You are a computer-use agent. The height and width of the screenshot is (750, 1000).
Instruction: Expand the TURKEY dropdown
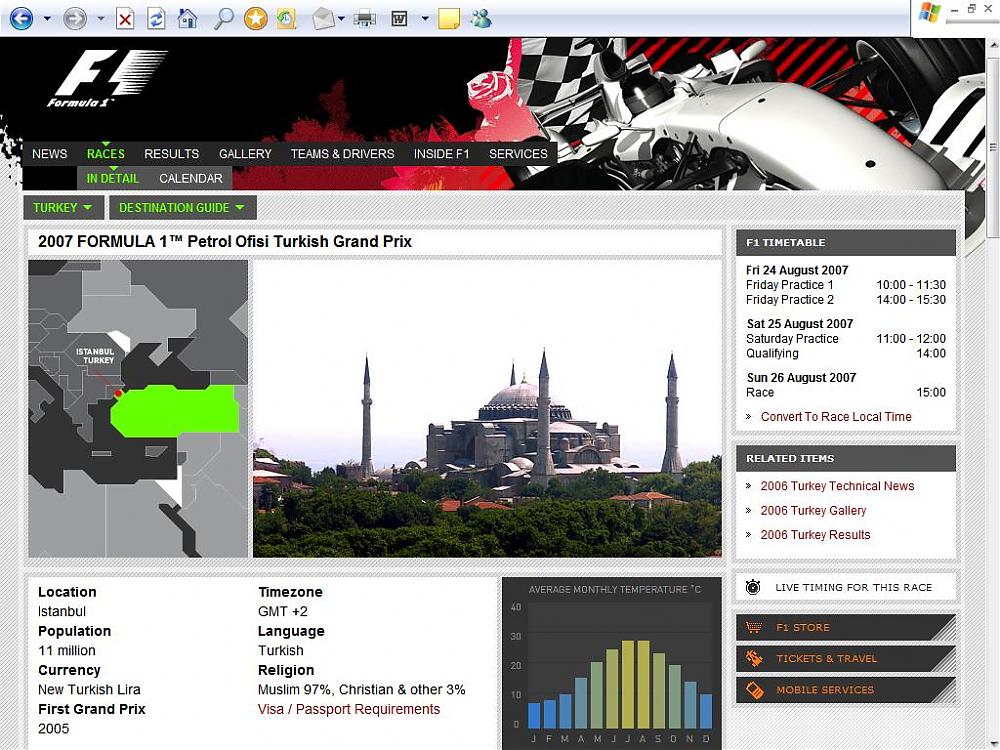click(63, 208)
